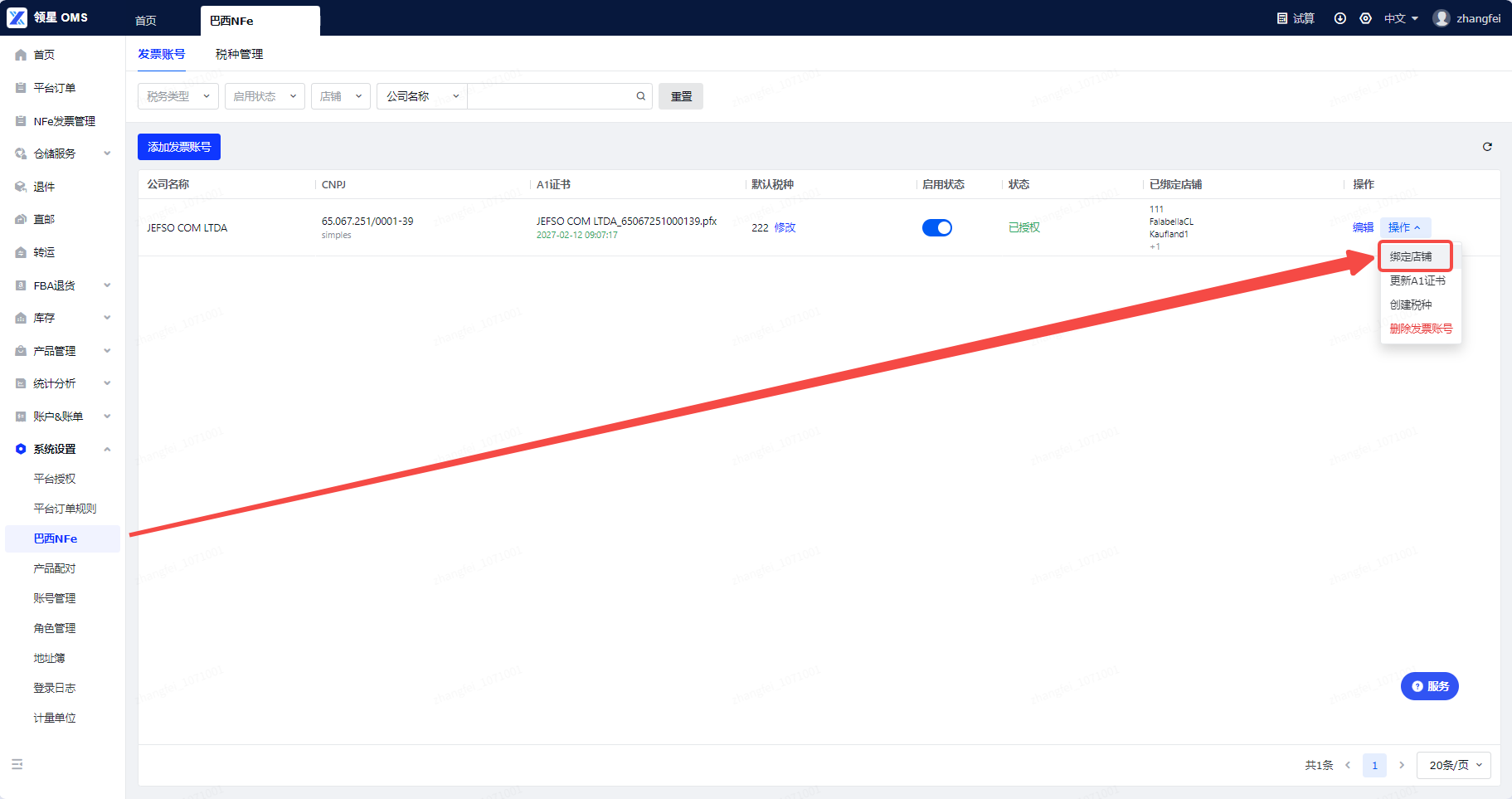The image size is (1512, 799).
Task: Open 账号管理 in the sidebar
Action: (x=55, y=598)
